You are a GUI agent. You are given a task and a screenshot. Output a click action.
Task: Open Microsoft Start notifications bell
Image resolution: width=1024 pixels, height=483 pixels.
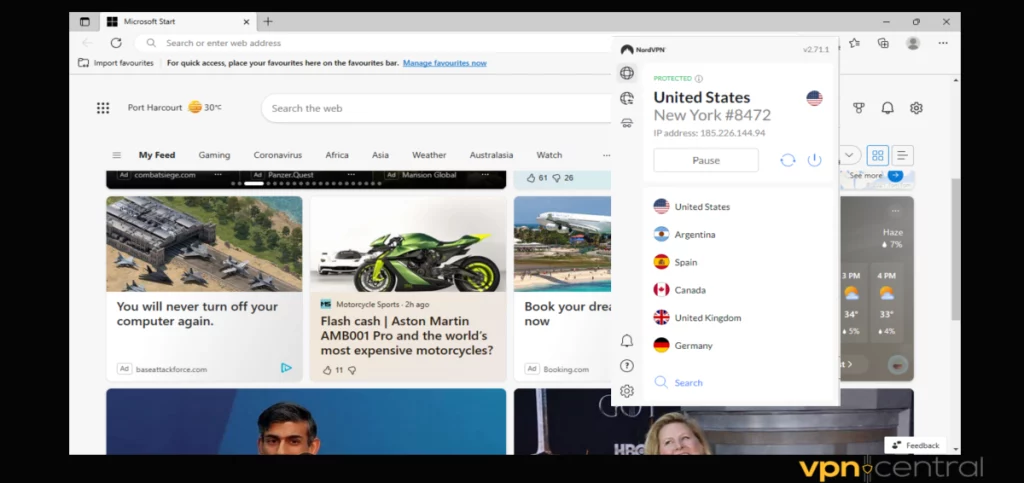(888, 108)
